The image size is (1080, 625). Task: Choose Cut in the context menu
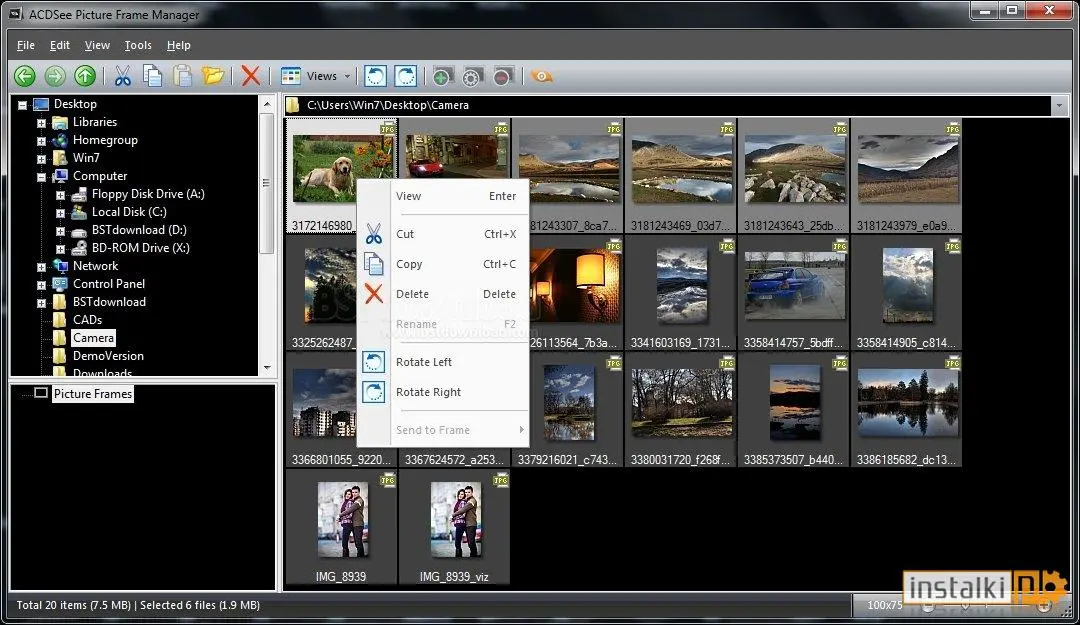click(443, 234)
